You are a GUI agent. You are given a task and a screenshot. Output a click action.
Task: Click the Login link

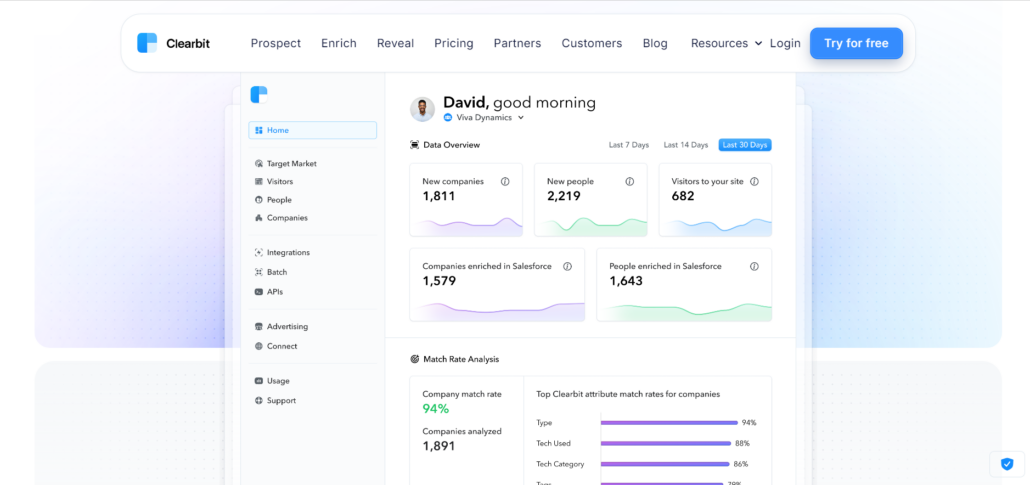(785, 43)
